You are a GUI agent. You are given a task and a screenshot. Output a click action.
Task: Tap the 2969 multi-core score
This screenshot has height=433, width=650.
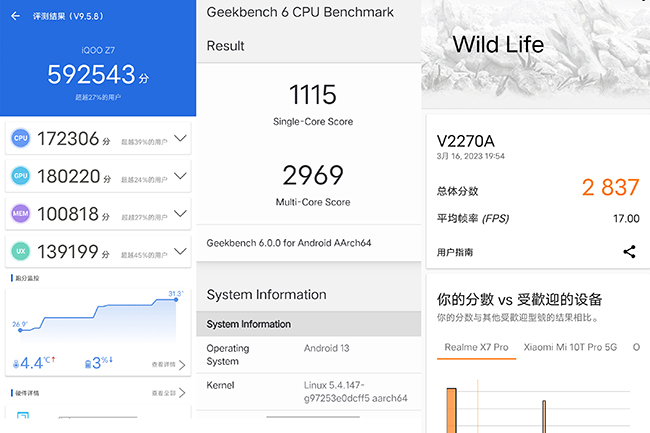pos(313,175)
